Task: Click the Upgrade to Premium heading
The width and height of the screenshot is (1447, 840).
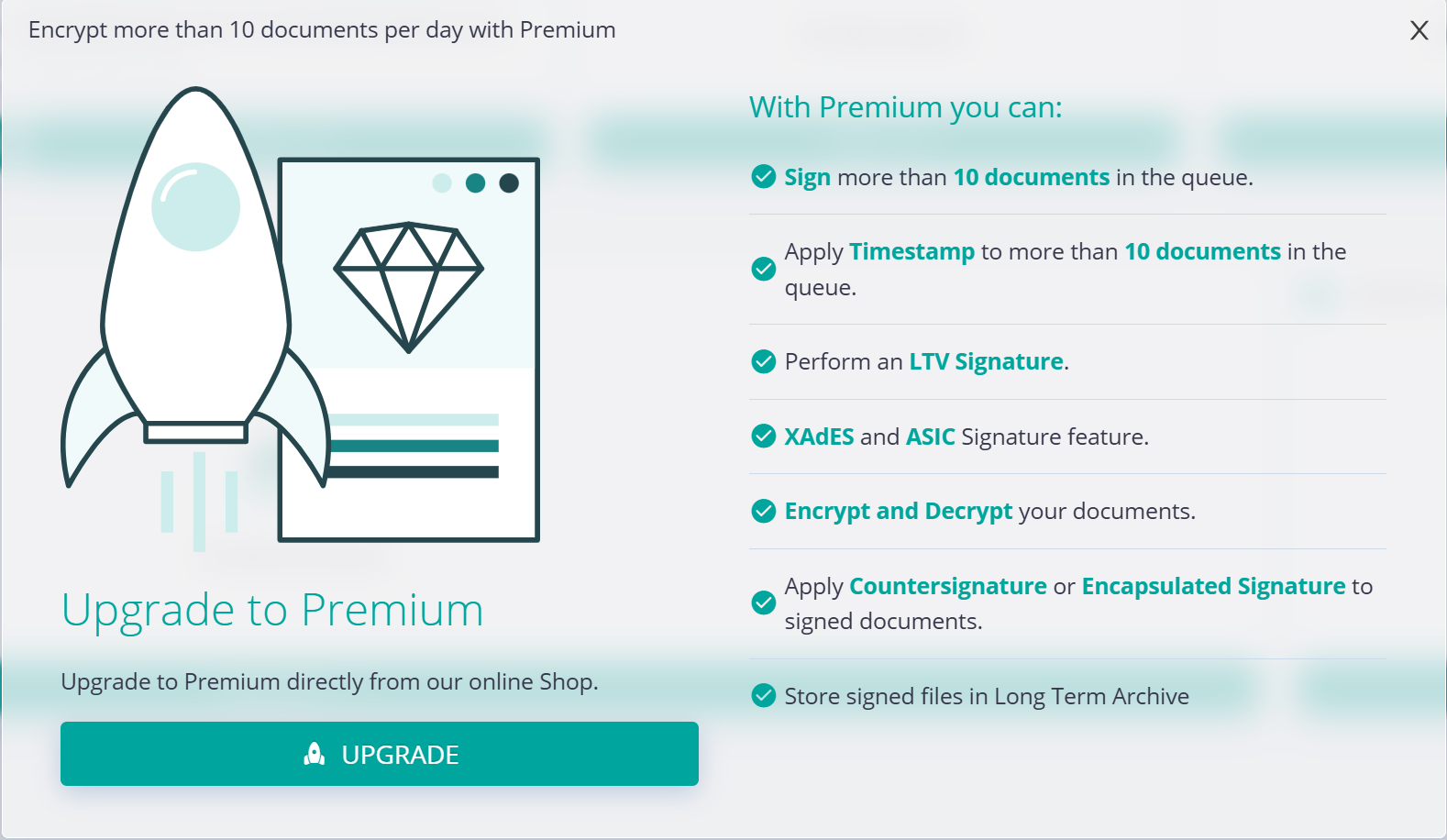Action: tap(272, 610)
